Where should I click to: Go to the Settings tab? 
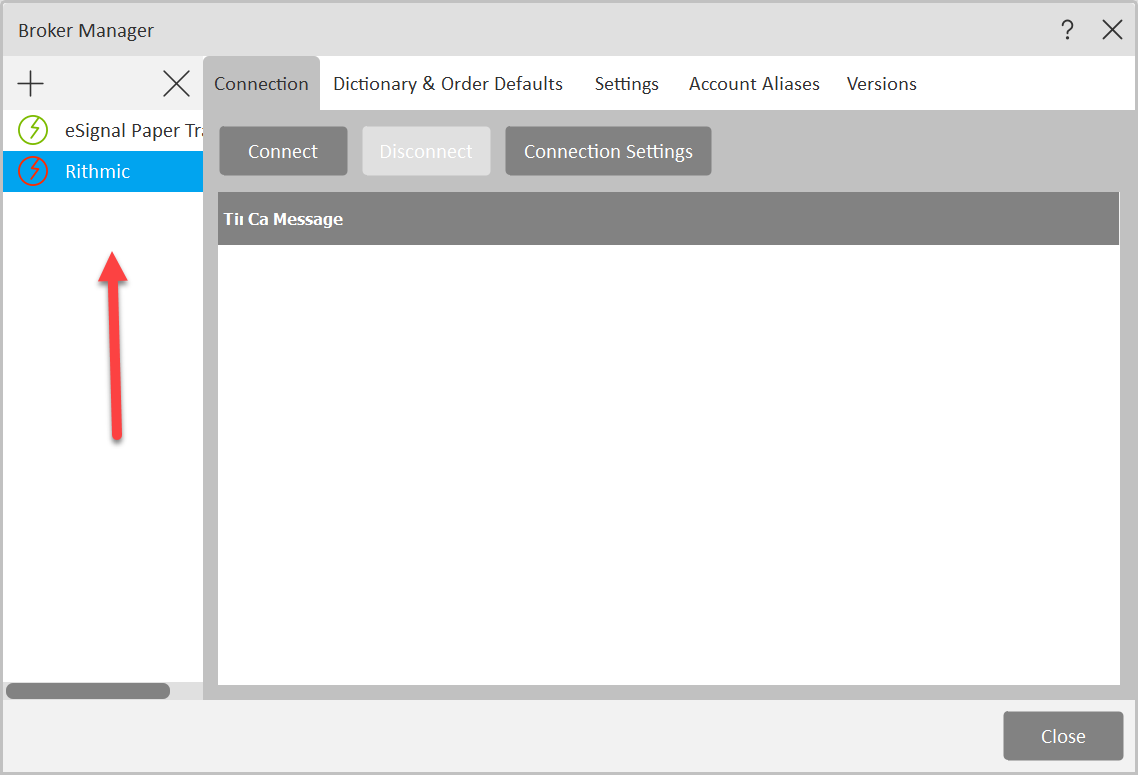click(626, 84)
